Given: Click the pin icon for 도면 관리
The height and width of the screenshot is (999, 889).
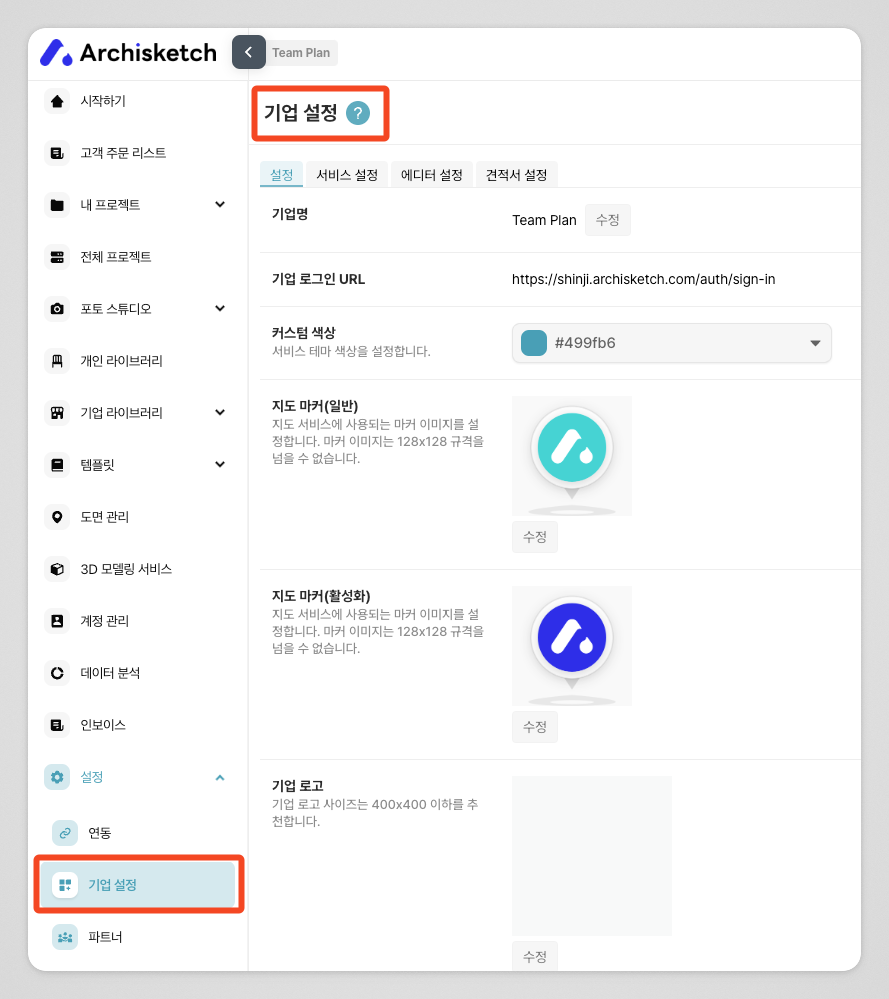Looking at the screenshot, I should [57, 517].
